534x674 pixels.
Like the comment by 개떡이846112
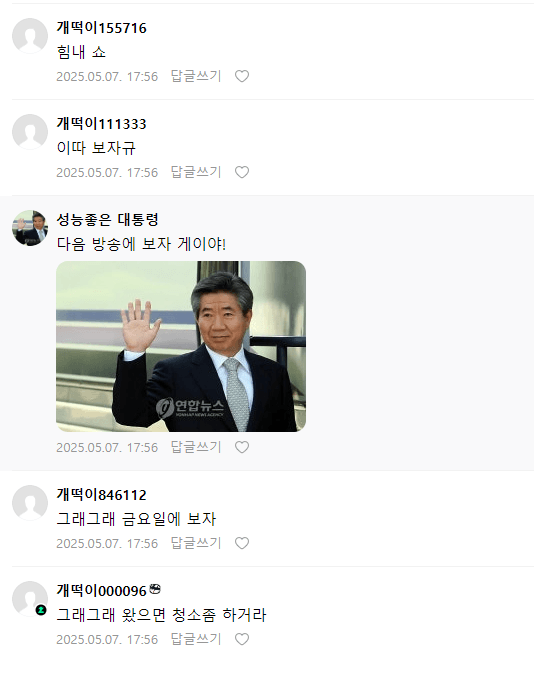[242, 543]
